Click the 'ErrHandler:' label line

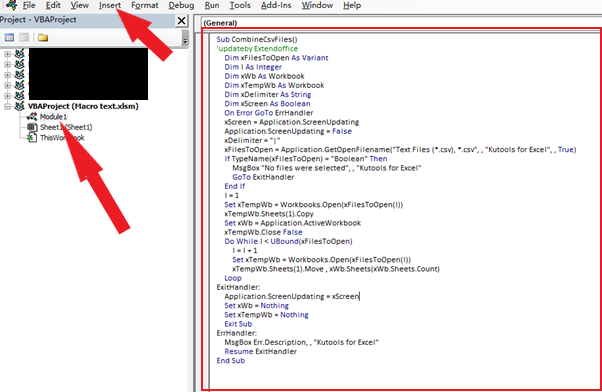[237, 334]
